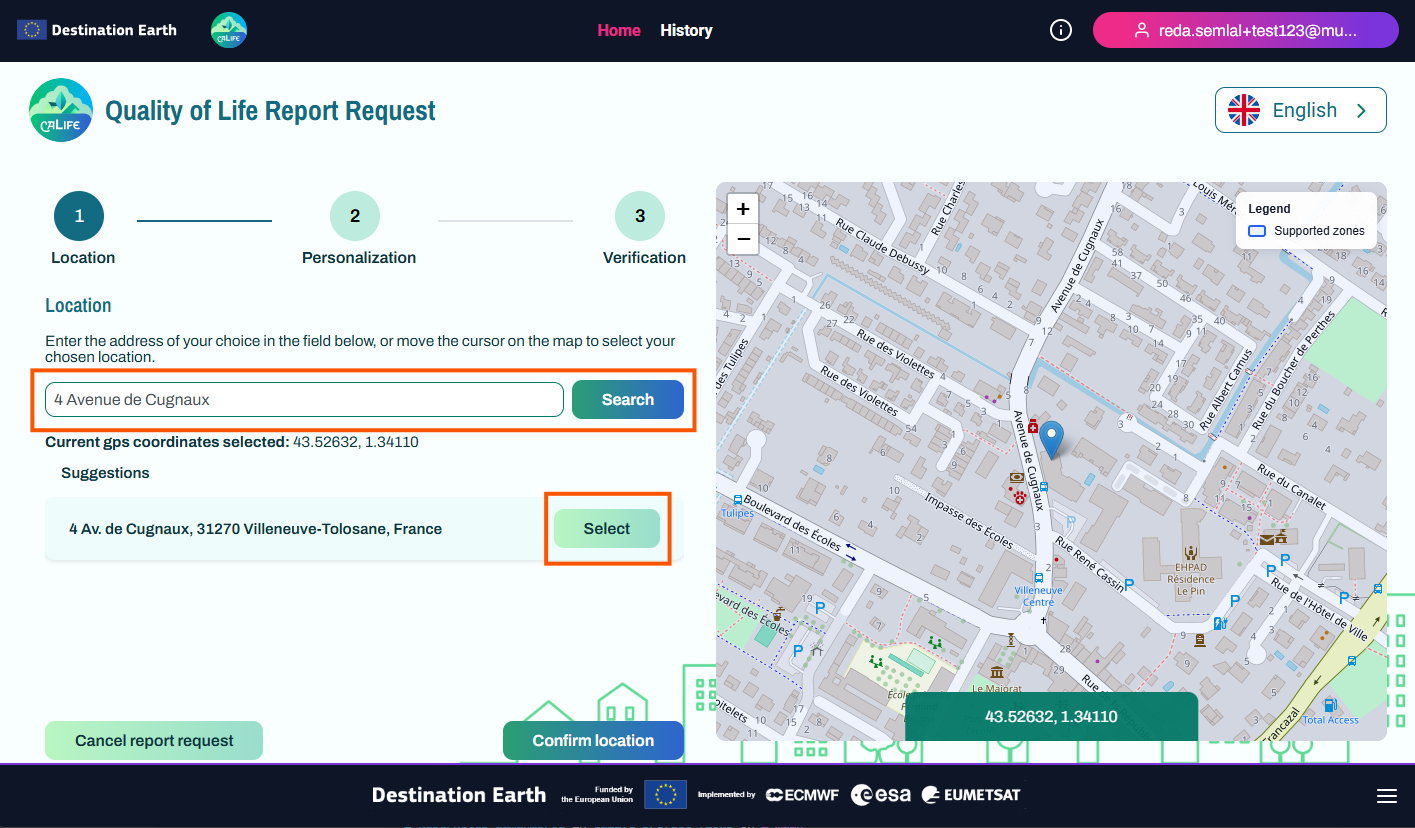The height and width of the screenshot is (828, 1415).
Task: Select the Villeneuve-Tolosane address suggestion
Action: 606,528
